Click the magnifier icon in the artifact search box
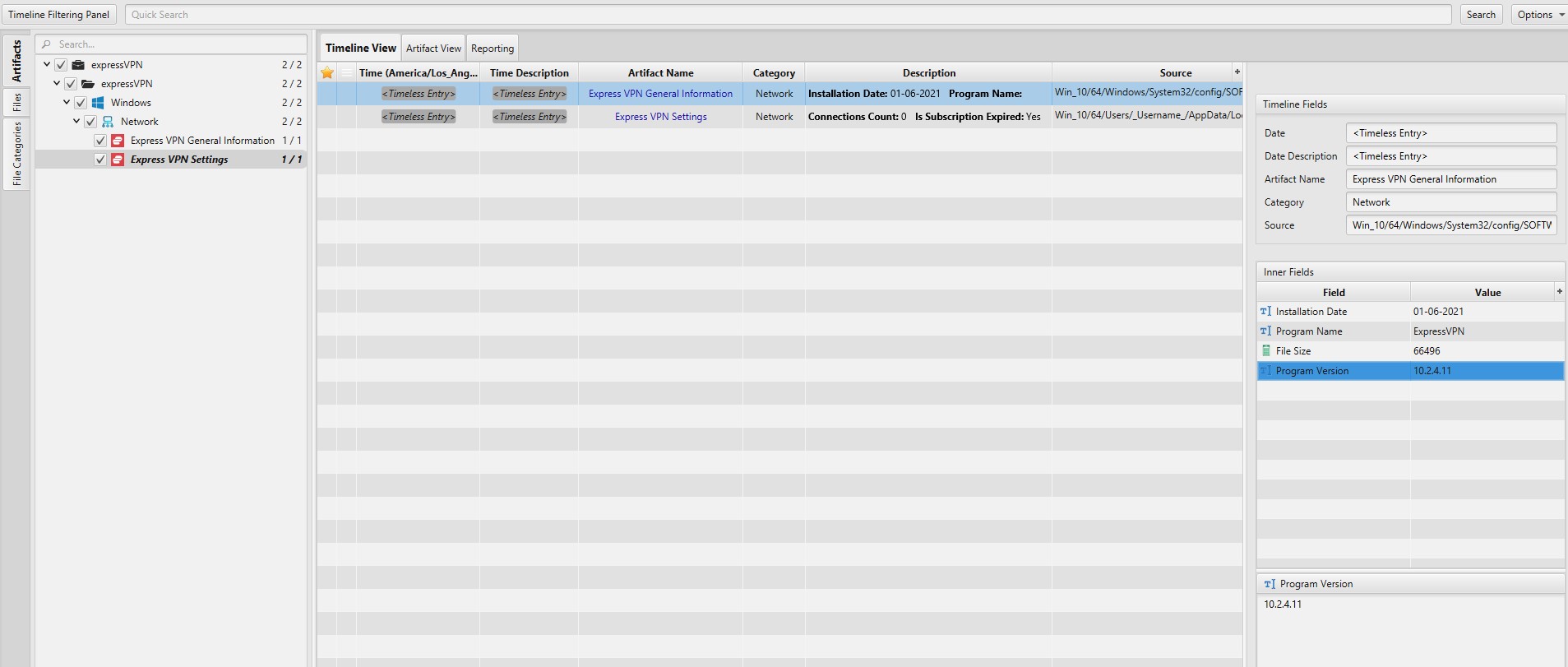1568x667 pixels. [47, 44]
